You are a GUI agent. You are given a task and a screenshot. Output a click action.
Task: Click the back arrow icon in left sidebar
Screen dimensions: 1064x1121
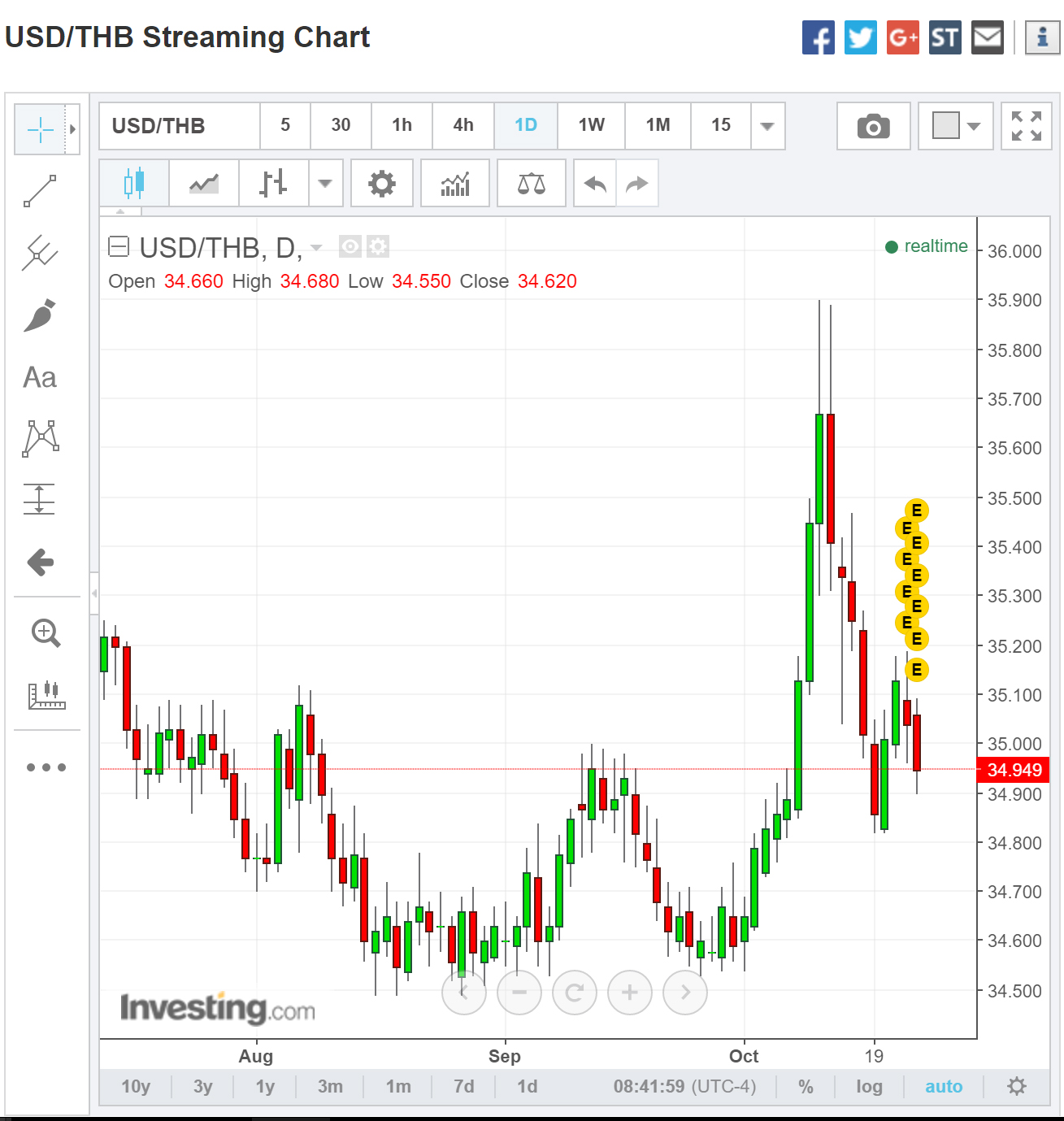[x=40, y=562]
